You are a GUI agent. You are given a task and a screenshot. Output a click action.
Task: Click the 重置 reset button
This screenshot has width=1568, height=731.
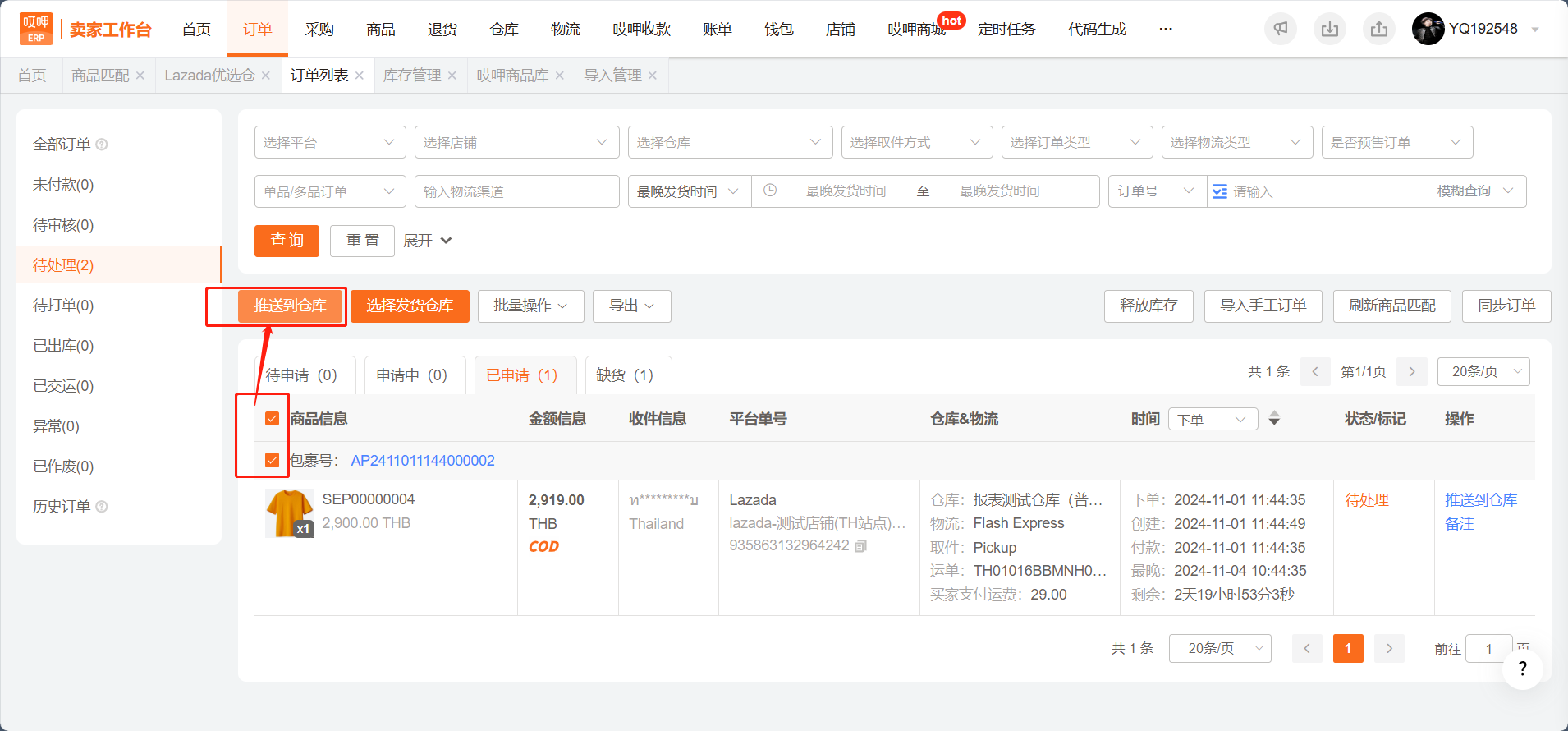pyautogui.click(x=362, y=241)
